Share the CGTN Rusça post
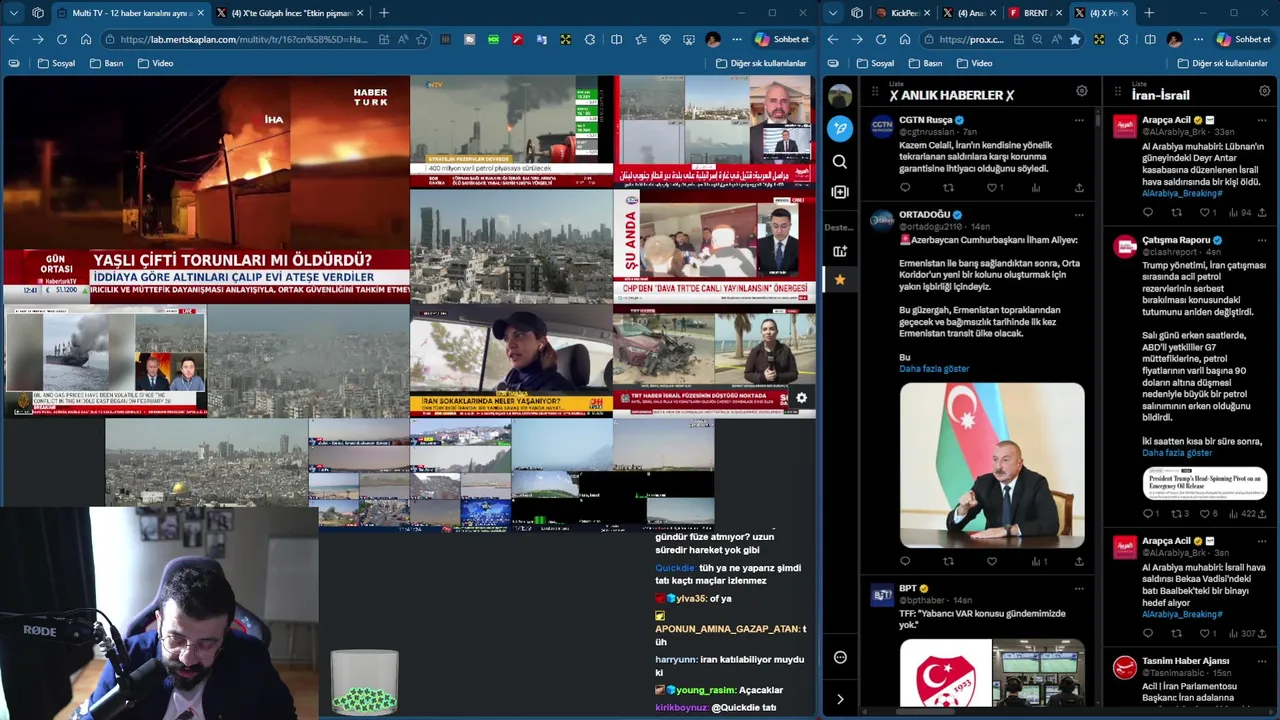Viewport: 1280px width, 720px height. tap(1079, 188)
